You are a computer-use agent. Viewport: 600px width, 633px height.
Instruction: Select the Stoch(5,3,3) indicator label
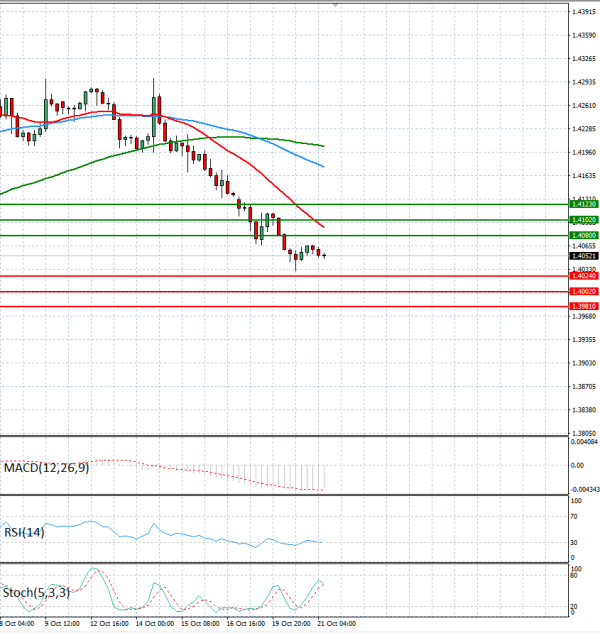click(x=36, y=593)
